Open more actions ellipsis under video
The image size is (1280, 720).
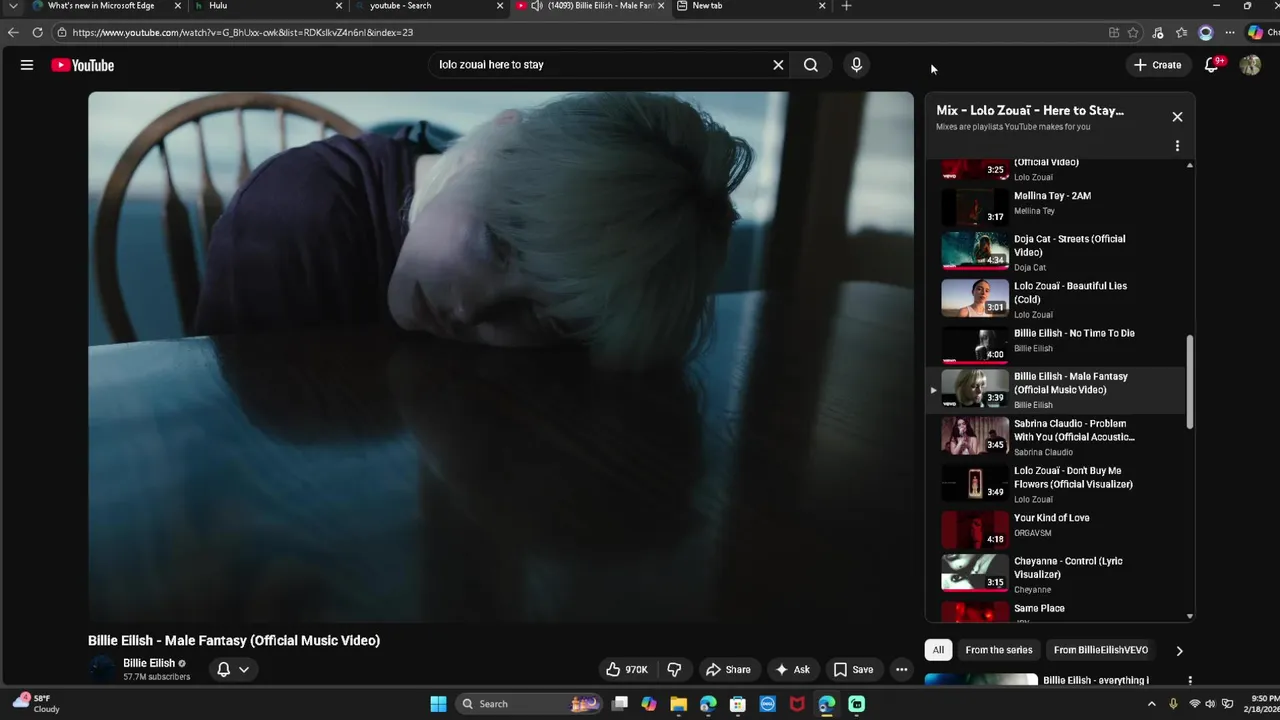click(901, 670)
